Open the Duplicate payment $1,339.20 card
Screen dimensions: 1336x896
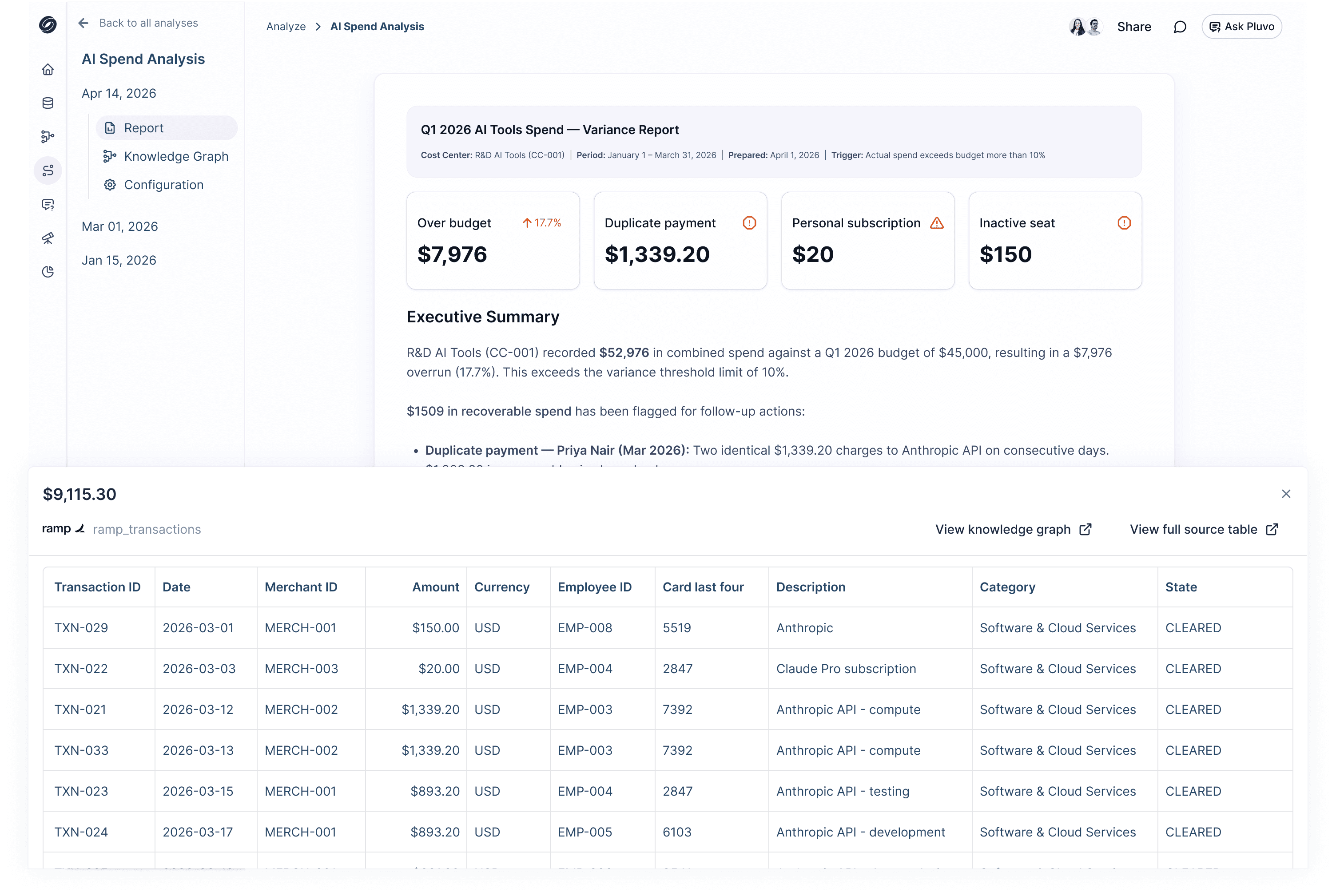(x=680, y=241)
